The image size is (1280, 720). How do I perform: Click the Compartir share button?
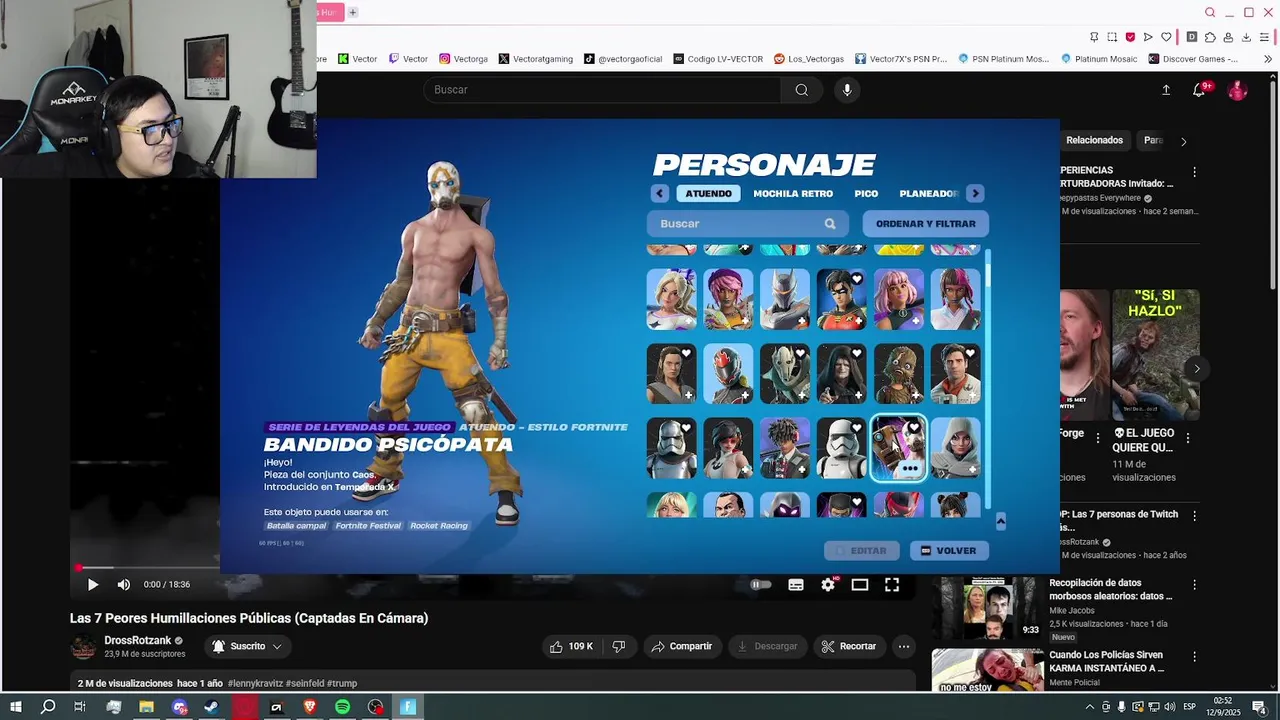pos(682,647)
